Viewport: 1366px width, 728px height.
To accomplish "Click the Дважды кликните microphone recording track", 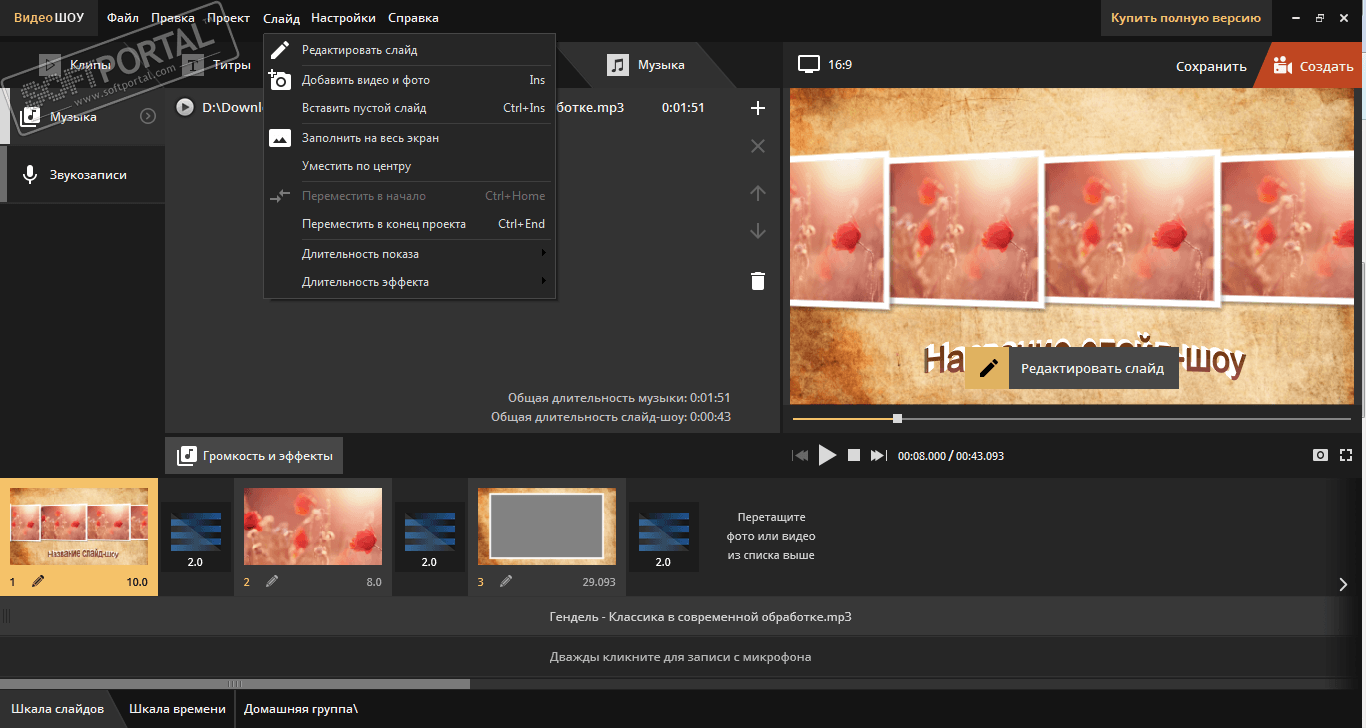I will point(683,657).
